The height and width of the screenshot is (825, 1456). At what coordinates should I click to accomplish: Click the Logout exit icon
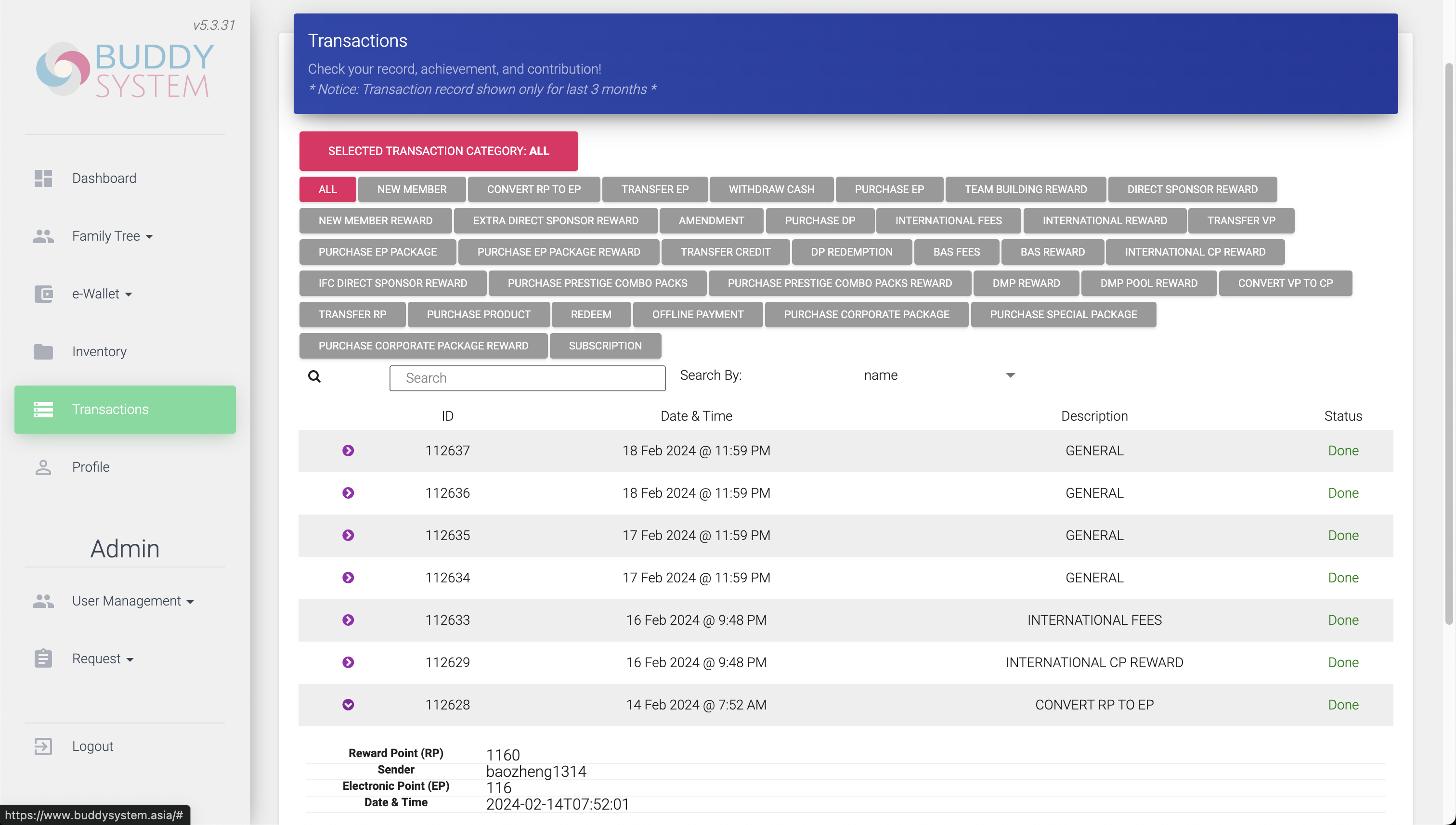pos(43,746)
